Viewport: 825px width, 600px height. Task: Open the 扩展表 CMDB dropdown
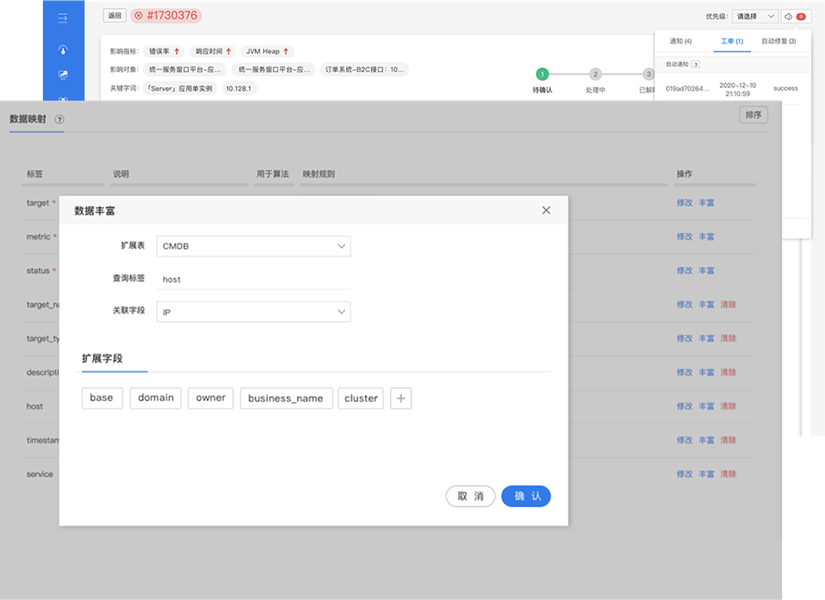coord(254,246)
